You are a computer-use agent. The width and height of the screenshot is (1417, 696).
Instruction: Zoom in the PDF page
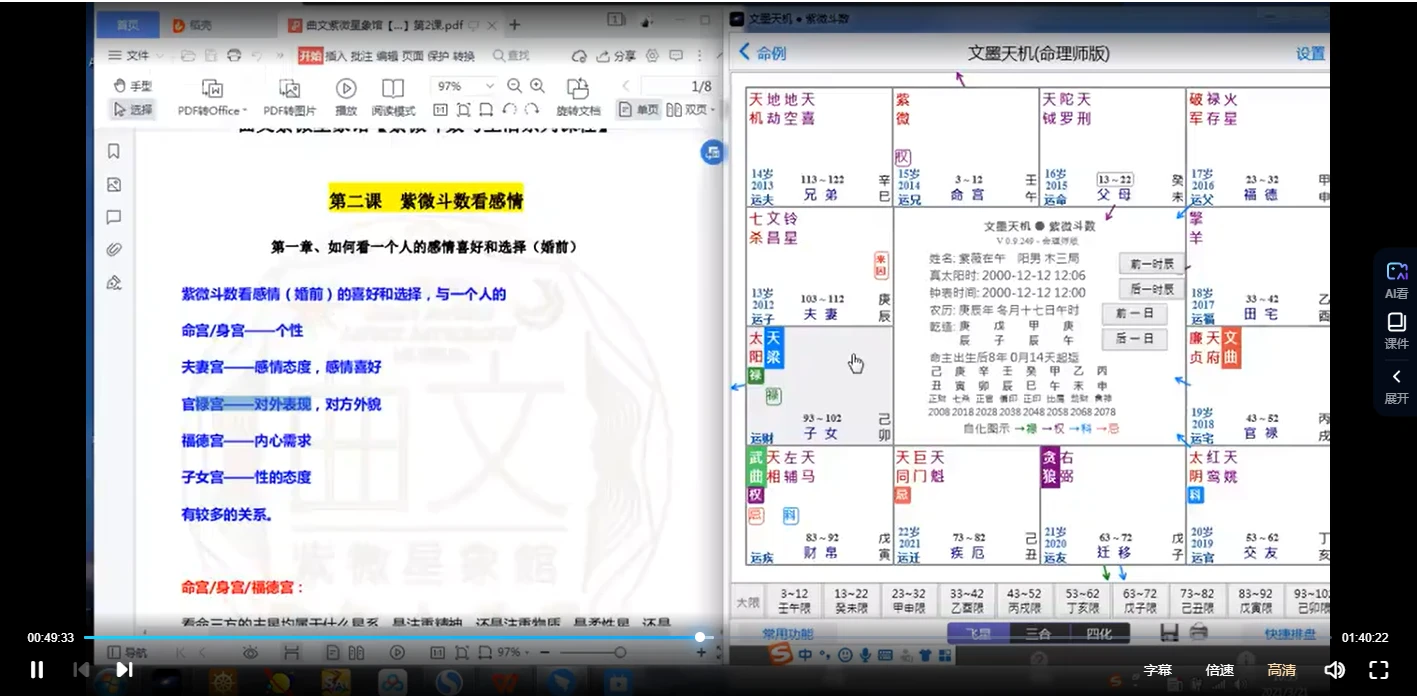click(x=537, y=87)
